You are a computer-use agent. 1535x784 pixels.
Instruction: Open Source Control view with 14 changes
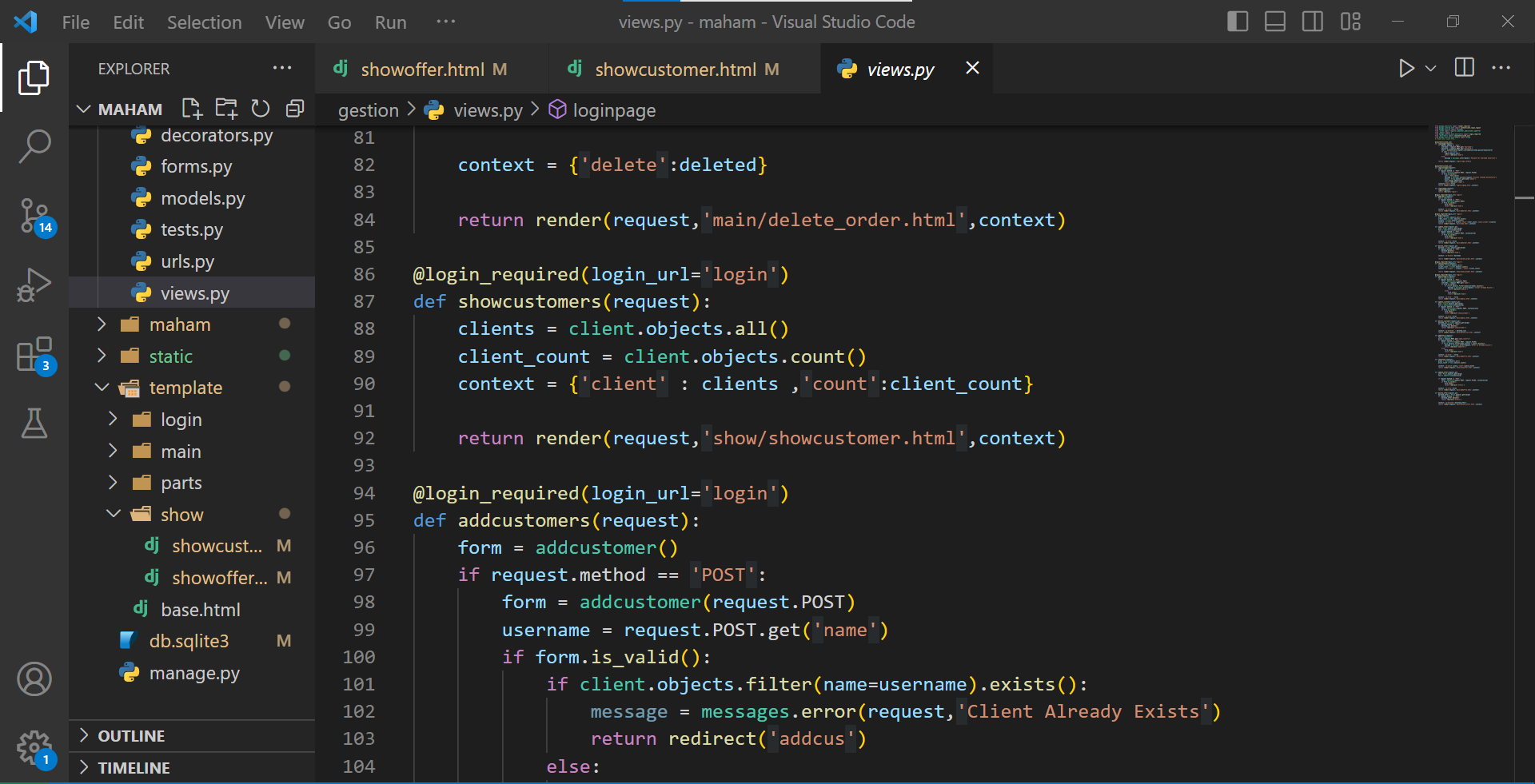click(34, 216)
